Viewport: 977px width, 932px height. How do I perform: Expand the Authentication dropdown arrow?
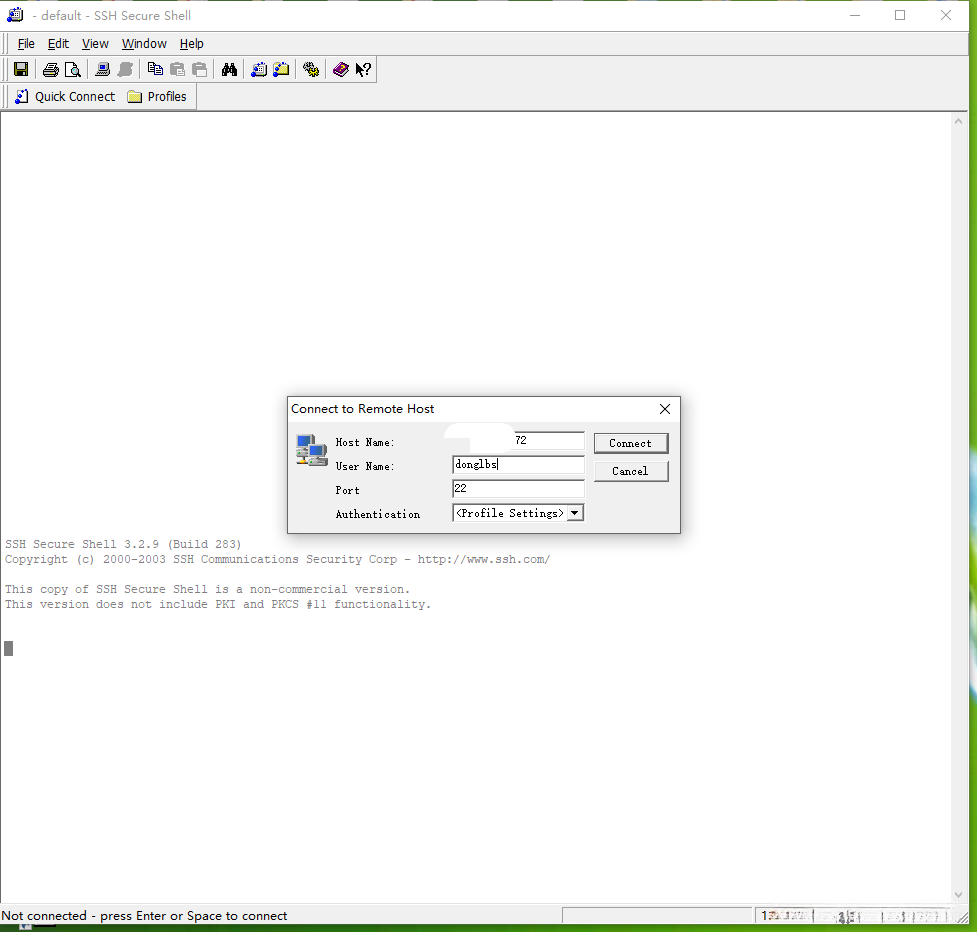click(575, 513)
